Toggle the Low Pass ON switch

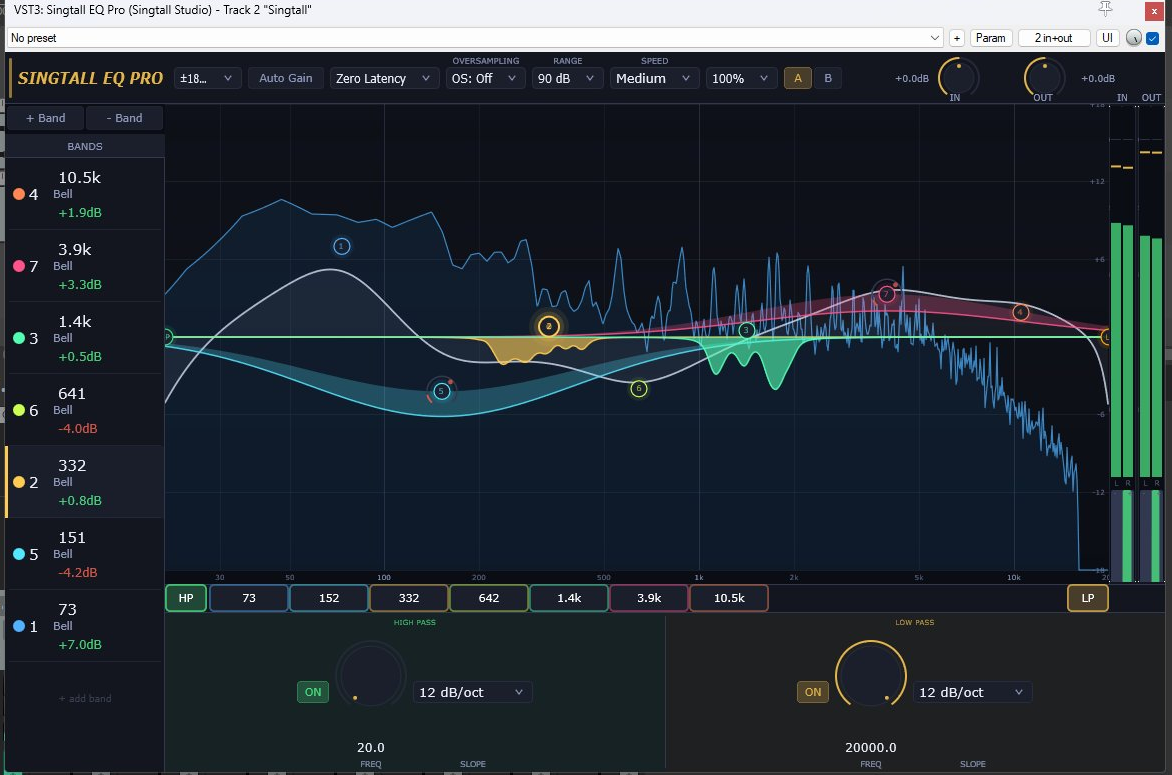click(813, 692)
